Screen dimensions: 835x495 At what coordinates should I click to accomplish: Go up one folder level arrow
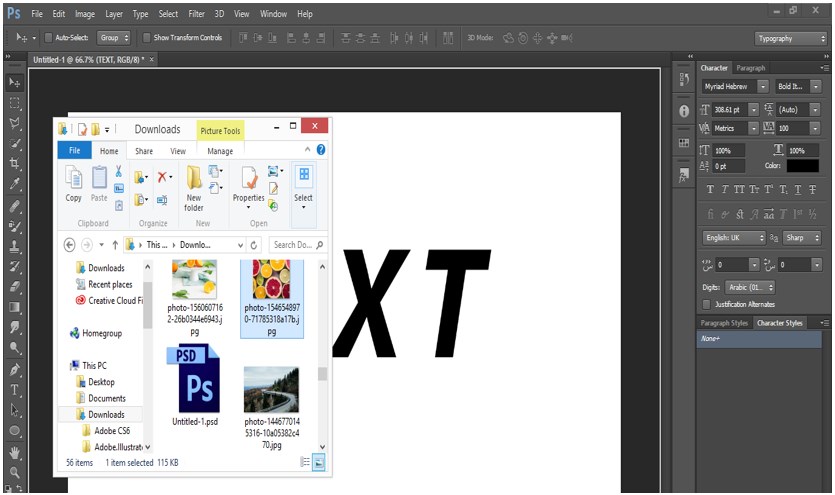(x=115, y=245)
